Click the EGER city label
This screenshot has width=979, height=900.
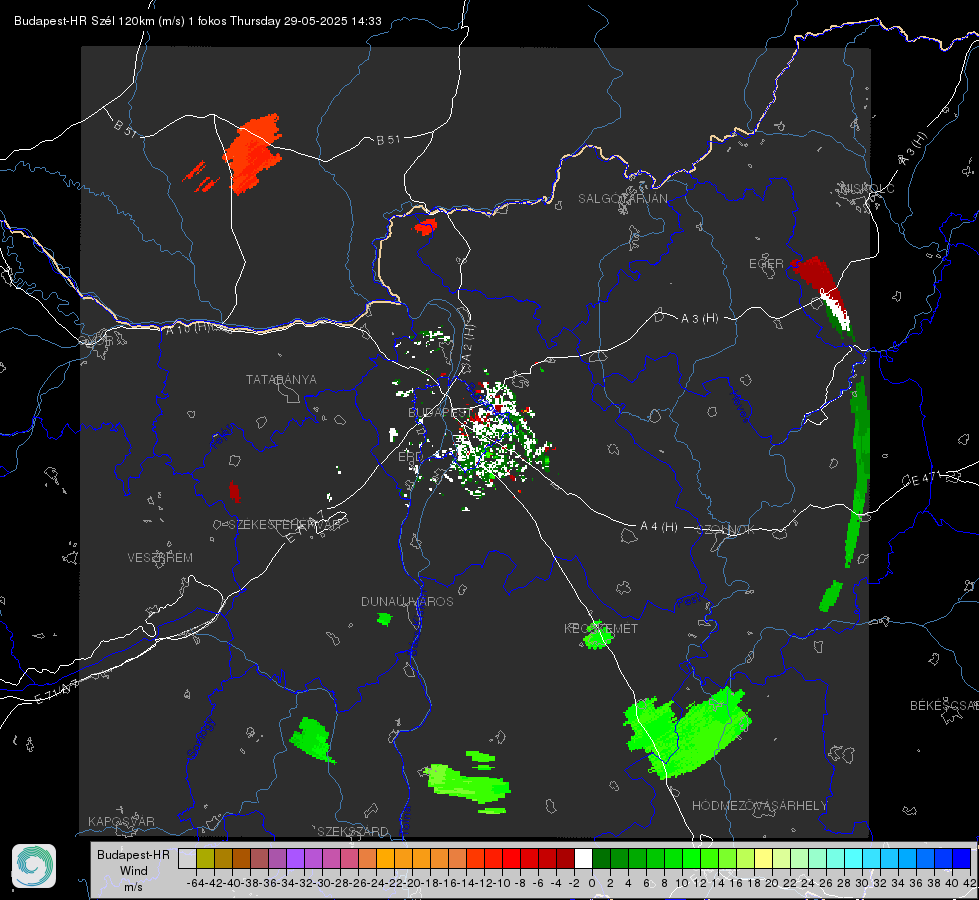pos(766,264)
